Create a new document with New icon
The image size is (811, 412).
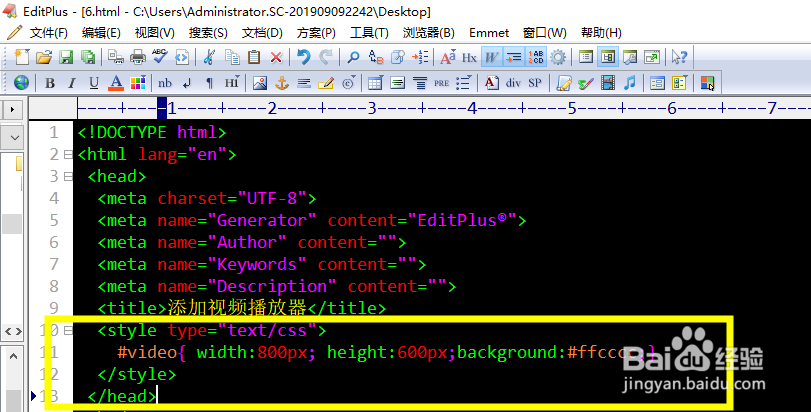21,56
